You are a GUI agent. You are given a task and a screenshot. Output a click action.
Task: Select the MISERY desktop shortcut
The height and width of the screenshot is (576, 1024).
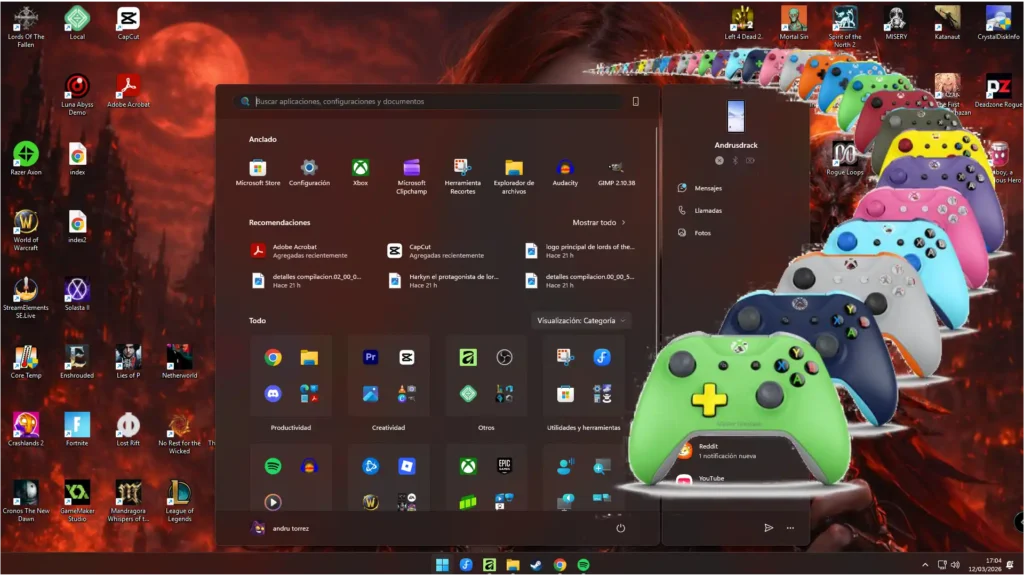896,24
